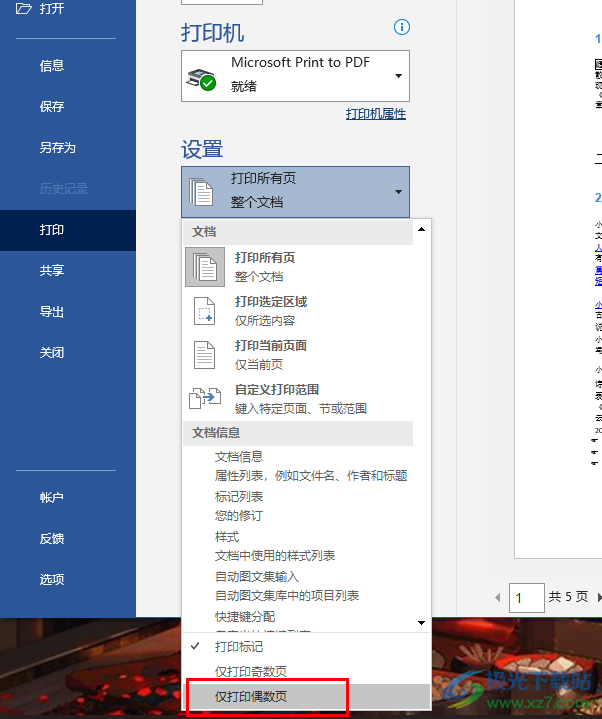Switch to the 导出 tab

(52, 312)
